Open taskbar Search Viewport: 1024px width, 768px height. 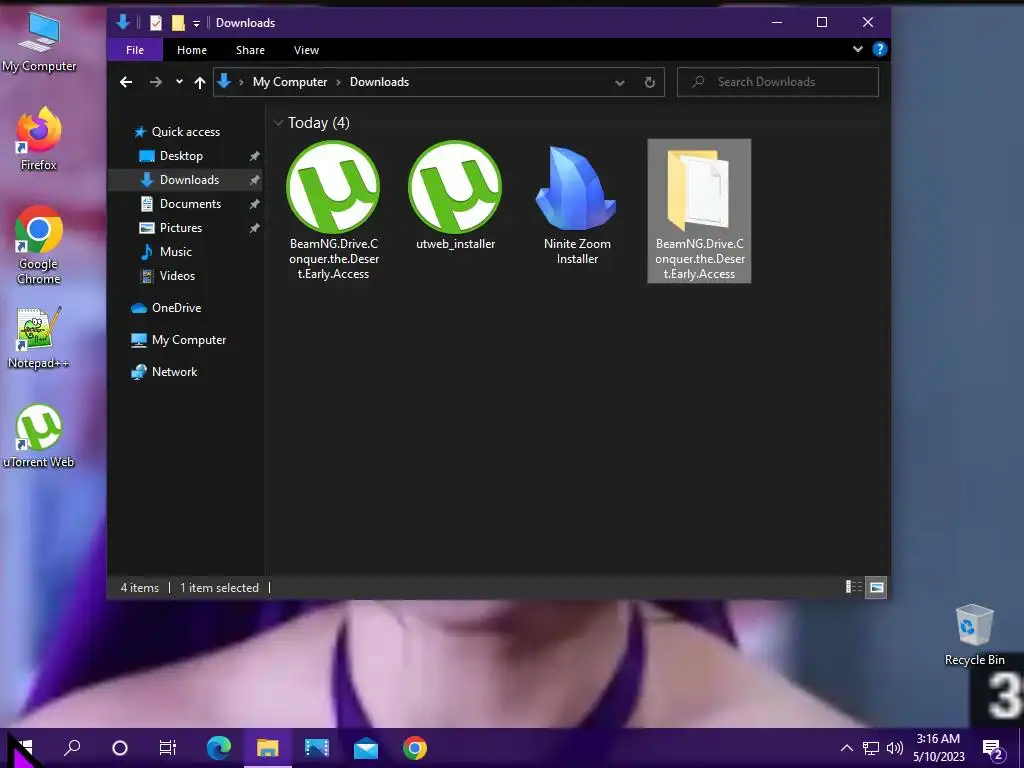pyautogui.click(x=72, y=748)
